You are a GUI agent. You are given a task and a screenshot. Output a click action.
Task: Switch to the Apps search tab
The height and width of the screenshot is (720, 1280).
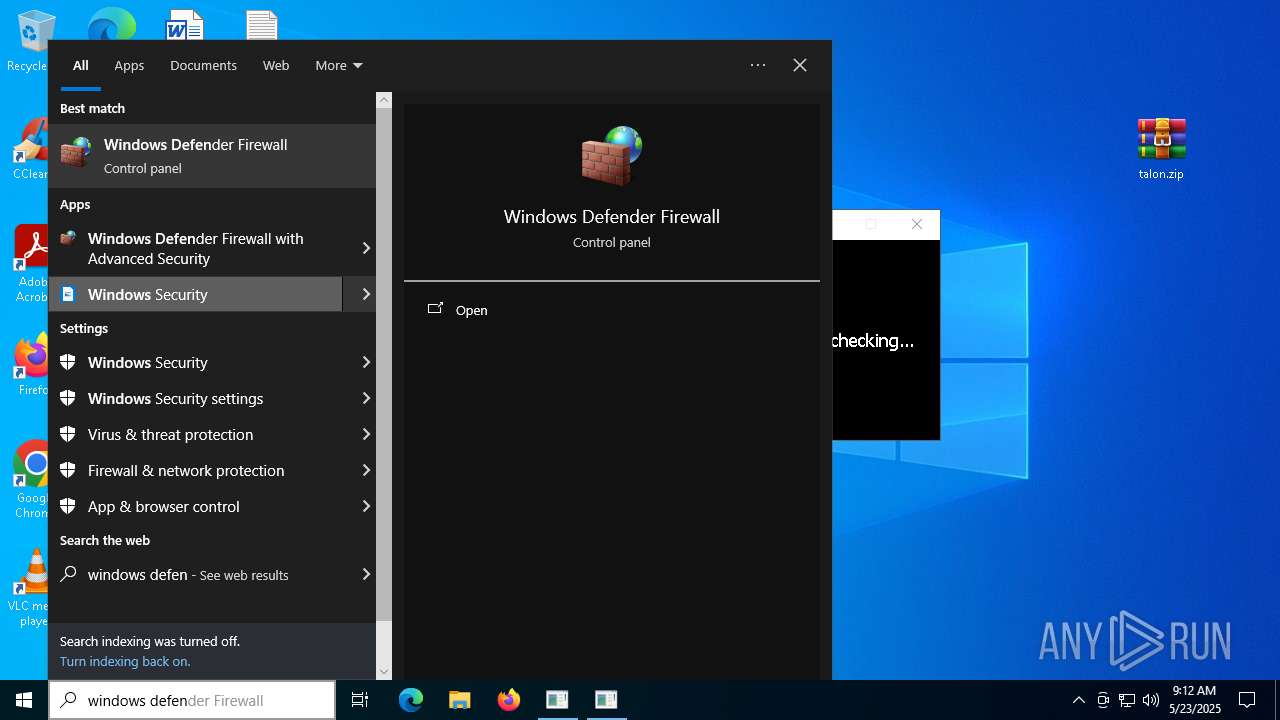click(129, 65)
